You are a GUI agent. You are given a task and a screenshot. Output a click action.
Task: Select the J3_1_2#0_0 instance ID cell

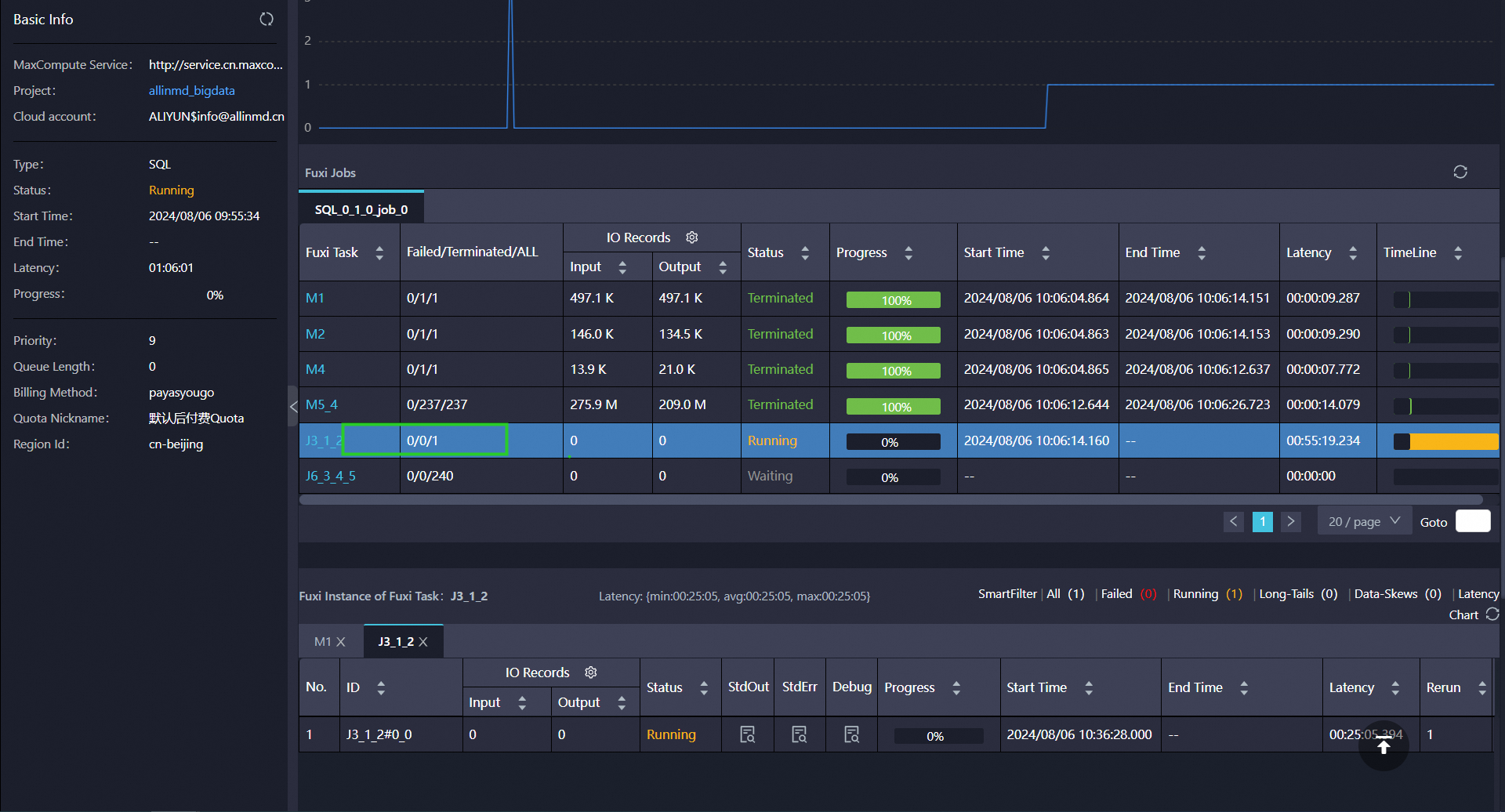tap(401, 734)
